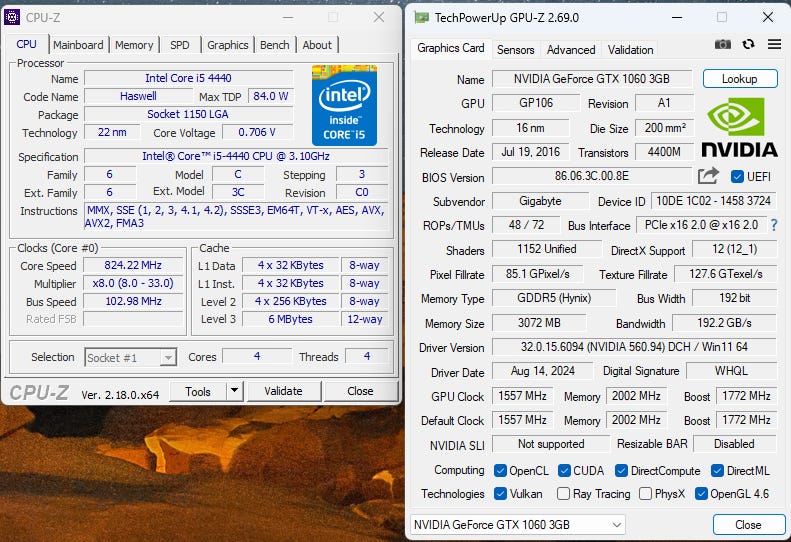
Task: Click the Core Voltage value 0.706 V
Action: [x=257, y=132]
